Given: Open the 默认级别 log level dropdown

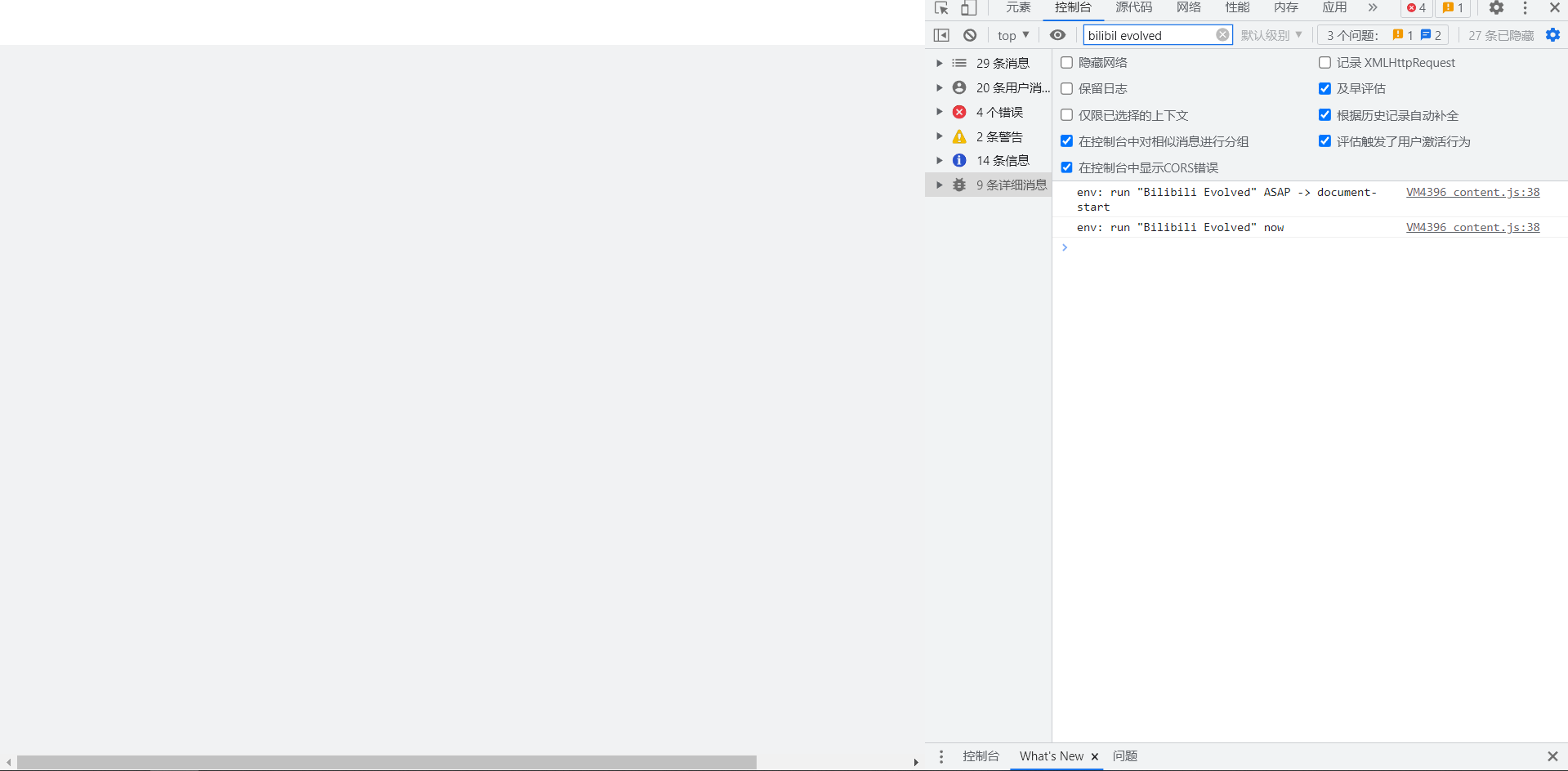Looking at the screenshot, I should (x=1271, y=35).
